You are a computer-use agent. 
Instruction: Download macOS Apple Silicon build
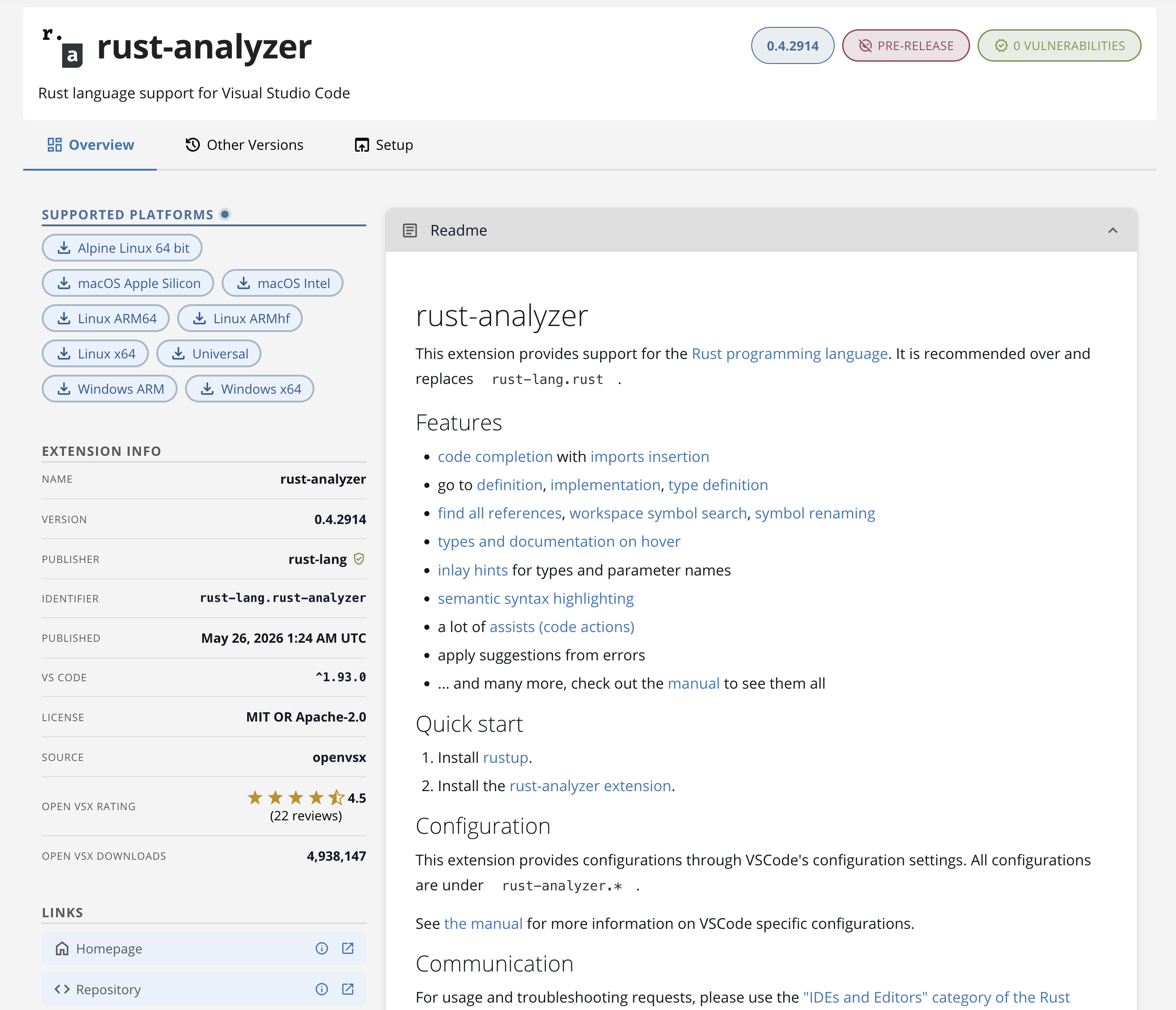[x=128, y=283]
